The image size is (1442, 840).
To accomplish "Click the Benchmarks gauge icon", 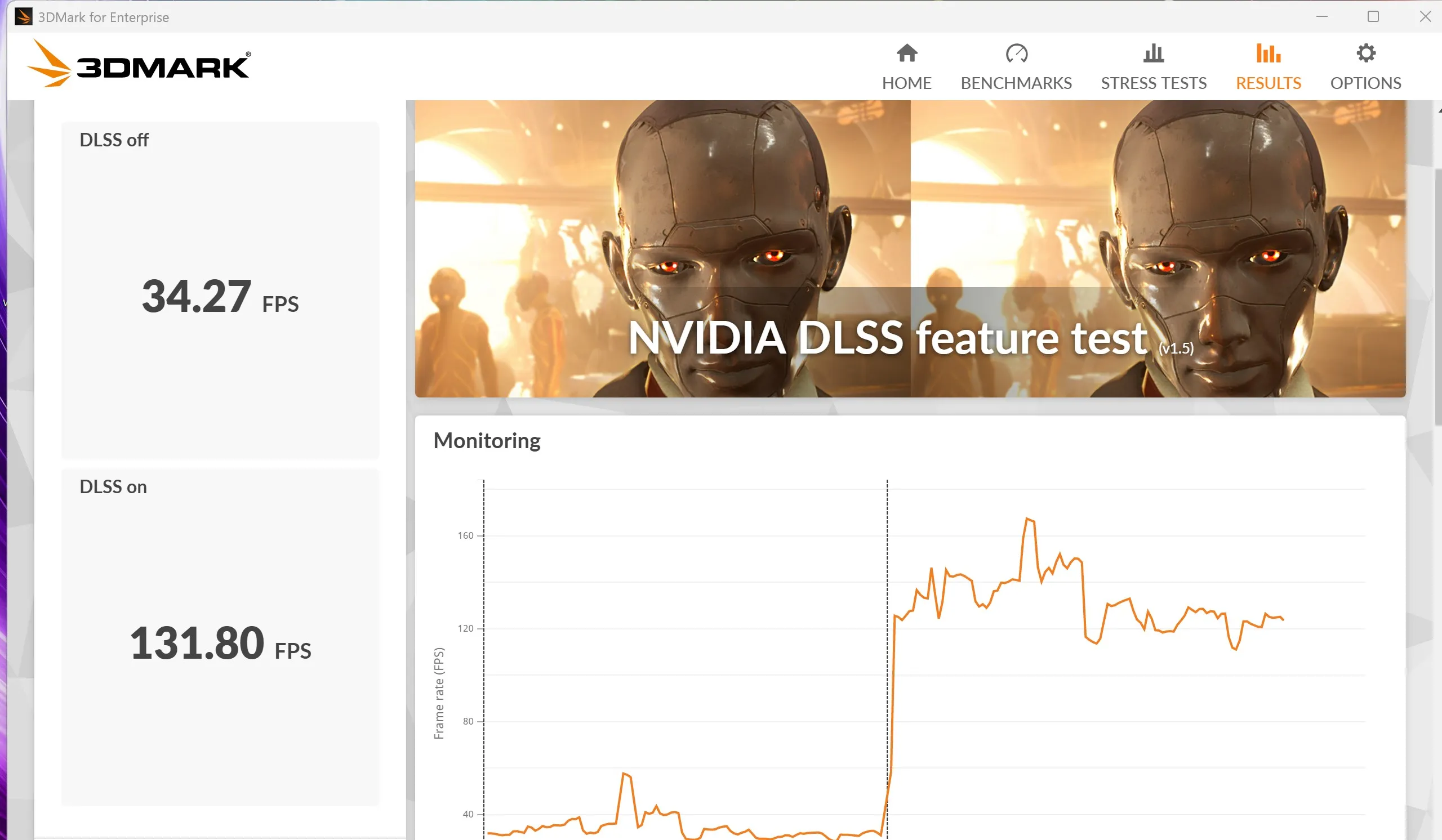I will tap(1016, 53).
